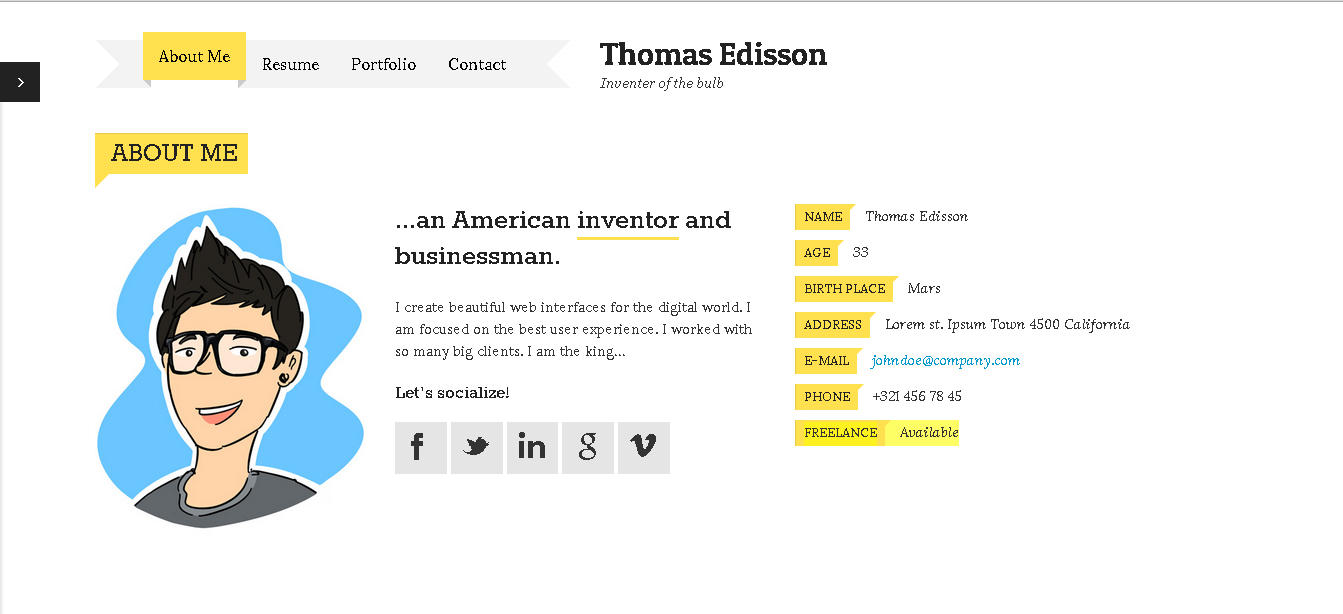Open the Facebook social icon

coord(420,447)
